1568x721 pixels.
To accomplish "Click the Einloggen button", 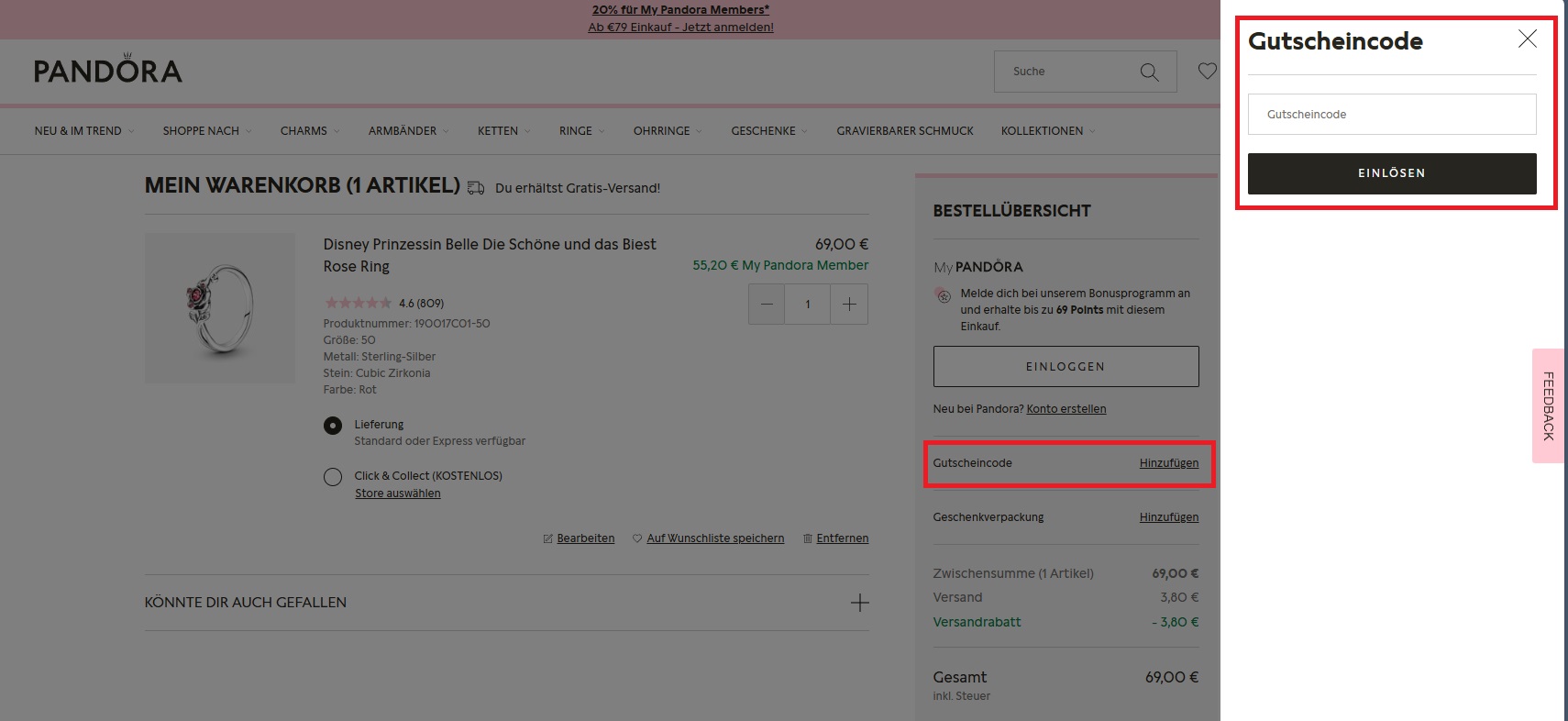I will coord(1066,366).
